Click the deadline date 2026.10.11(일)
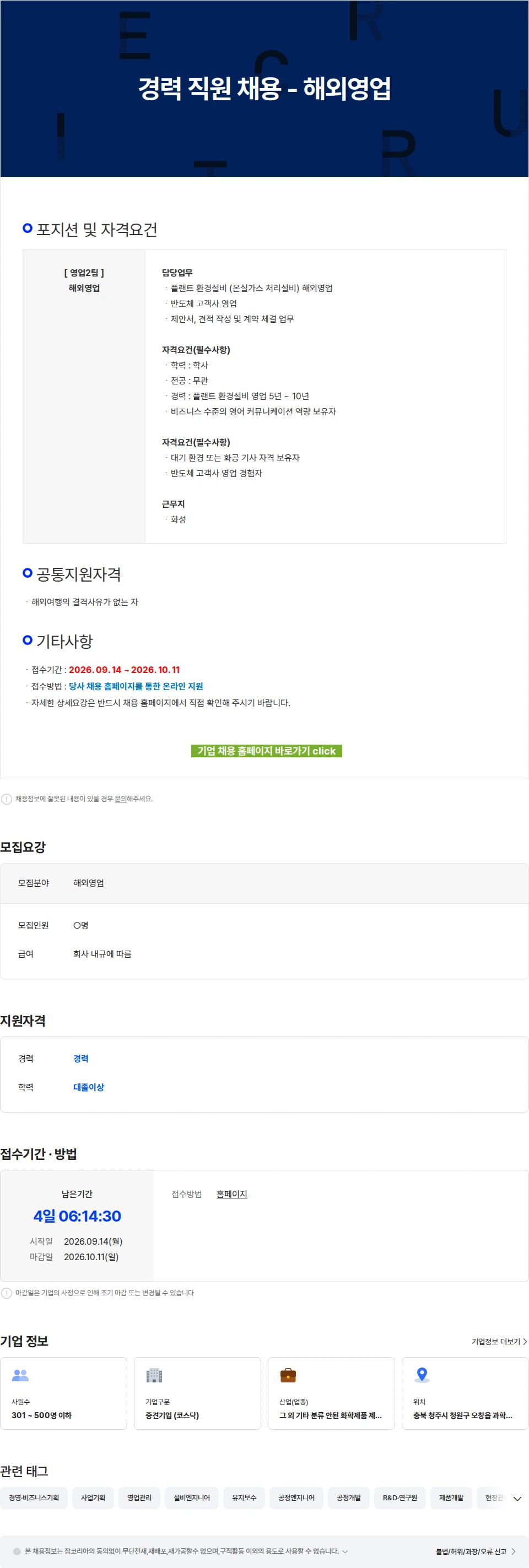The height and width of the screenshot is (1568, 529). [91, 1256]
